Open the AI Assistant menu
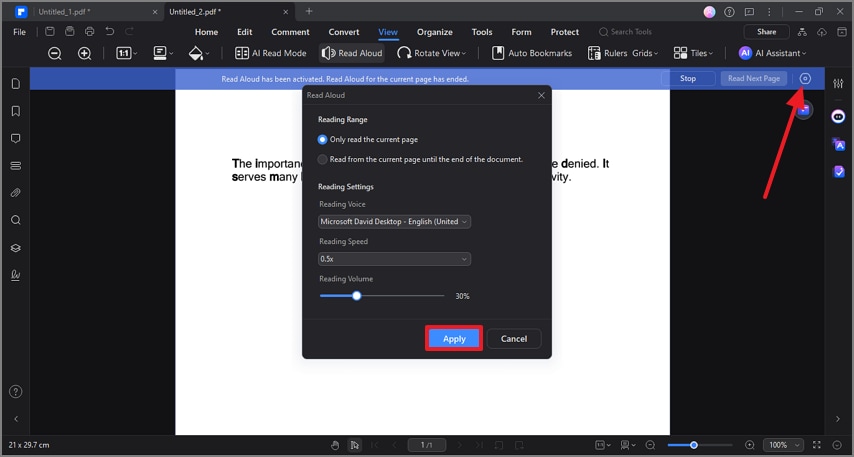 pos(772,53)
